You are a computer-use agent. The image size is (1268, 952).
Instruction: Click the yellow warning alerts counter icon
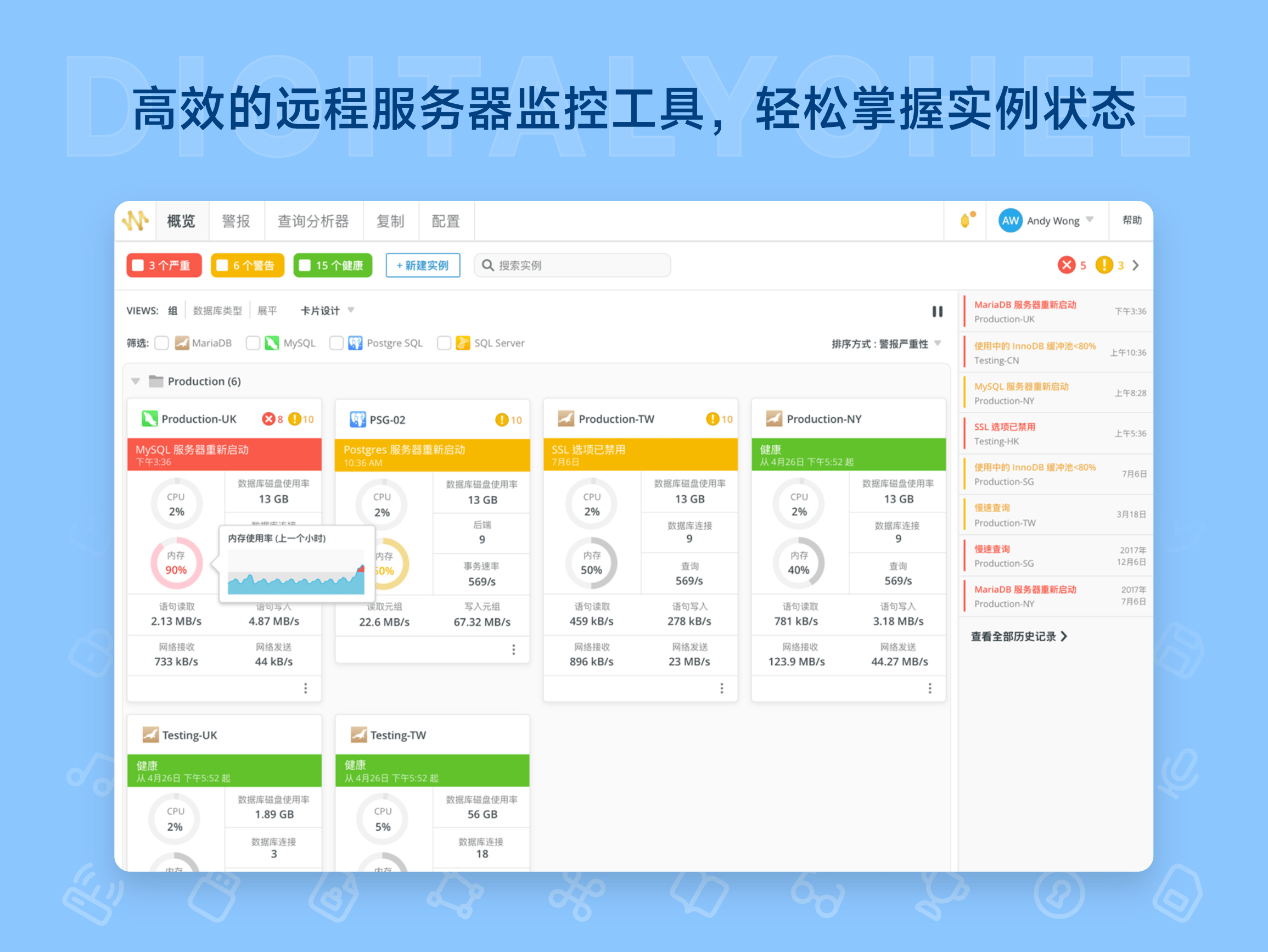tap(1105, 265)
